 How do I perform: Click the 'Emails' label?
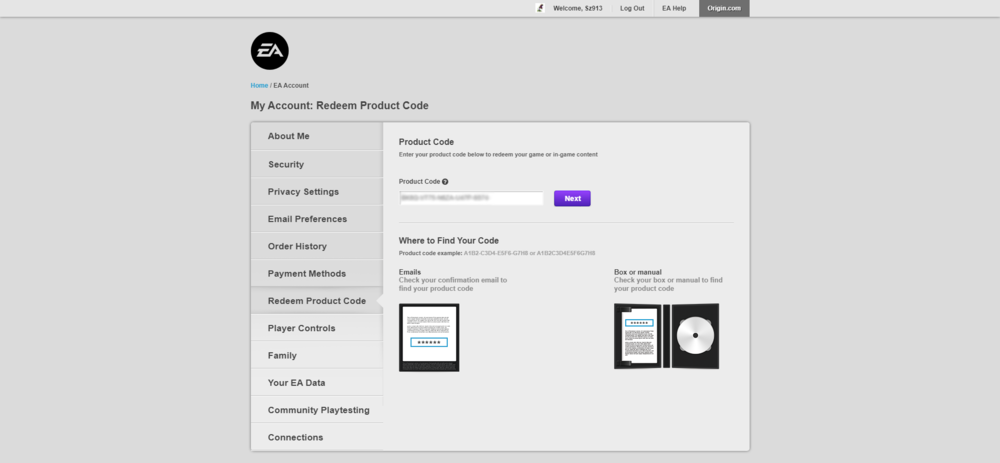pyautogui.click(x=409, y=272)
